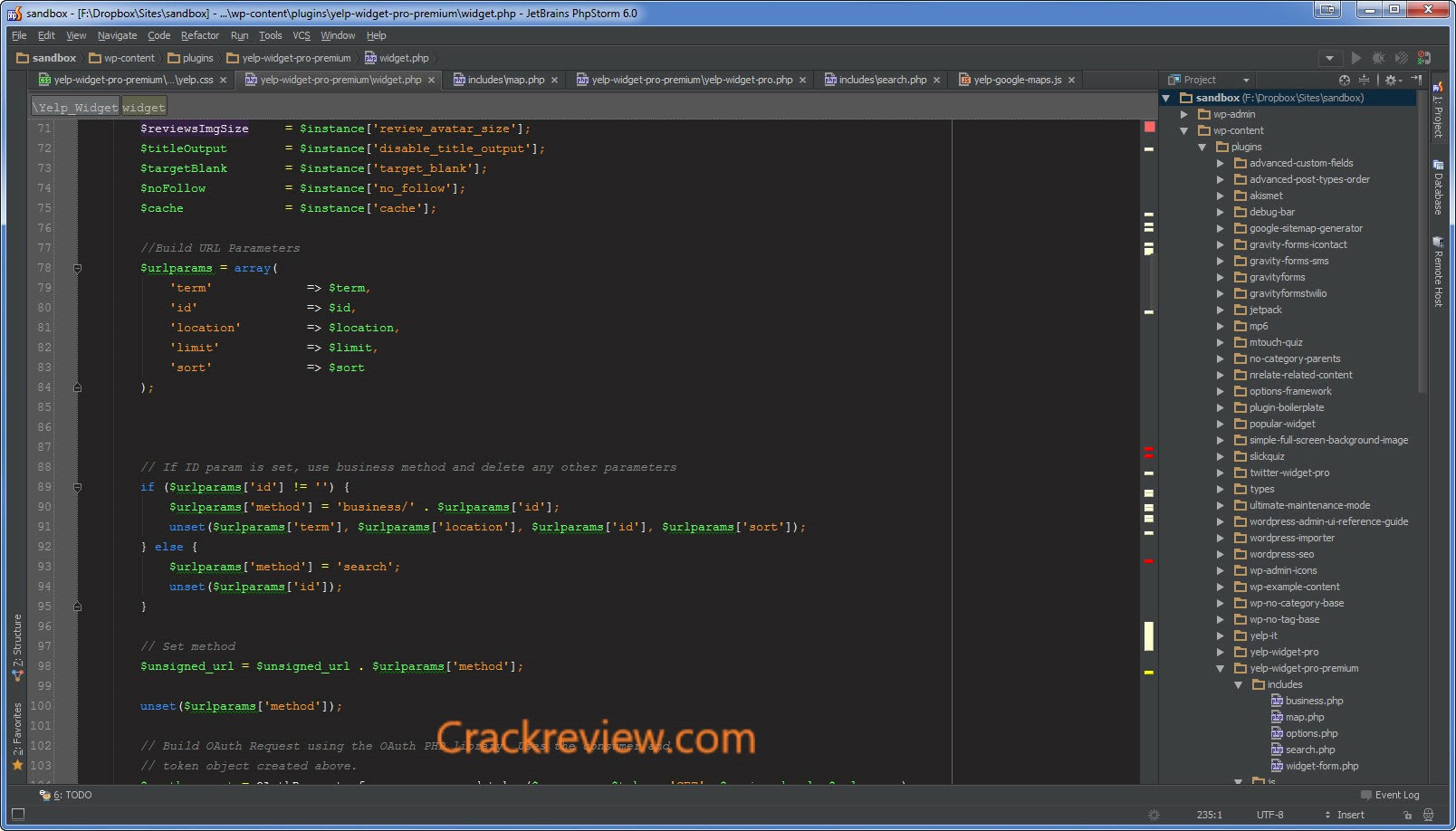1456x831 pixels.
Task: Open the VCS menu
Action: (x=302, y=35)
